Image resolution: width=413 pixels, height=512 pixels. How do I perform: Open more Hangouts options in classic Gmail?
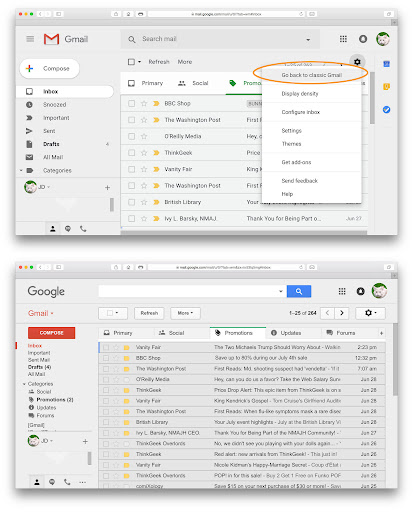click(83, 482)
